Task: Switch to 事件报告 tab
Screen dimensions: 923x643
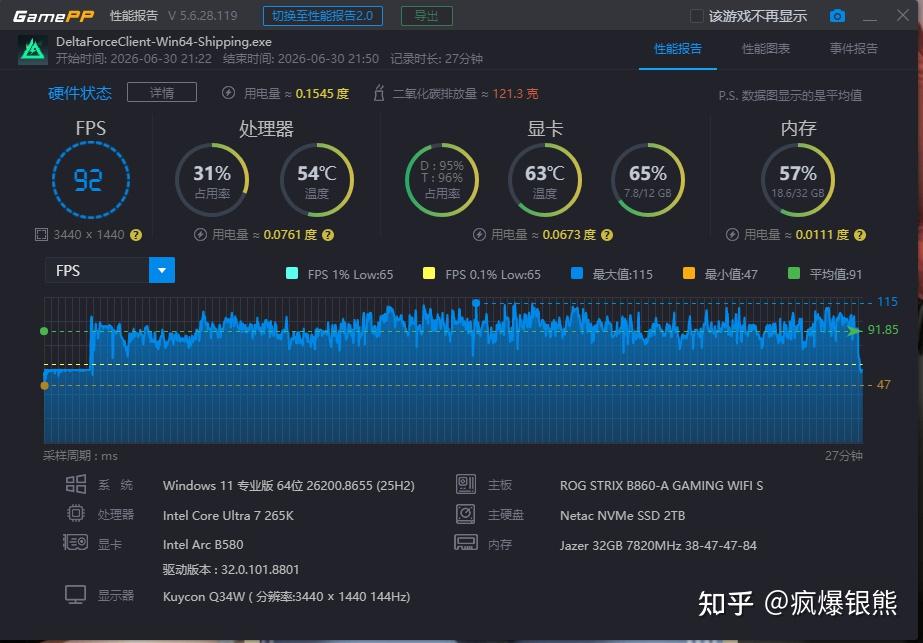Action: pos(854,49)
